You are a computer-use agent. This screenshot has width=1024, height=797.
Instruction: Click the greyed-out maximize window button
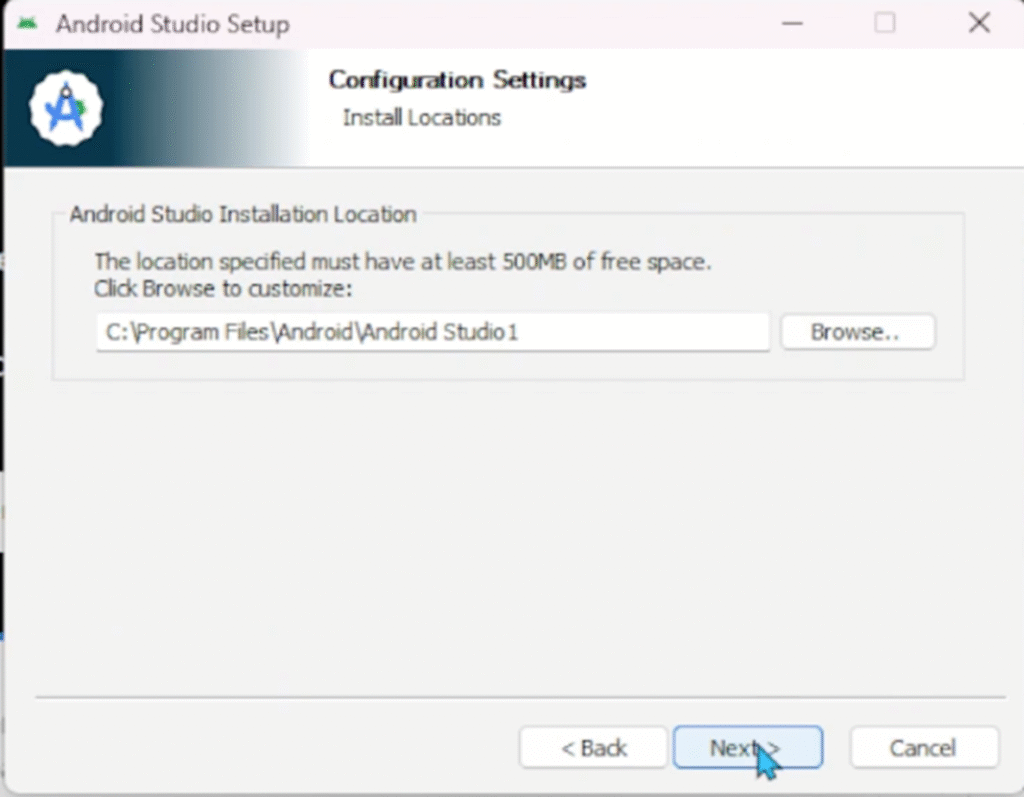[885, 23]
